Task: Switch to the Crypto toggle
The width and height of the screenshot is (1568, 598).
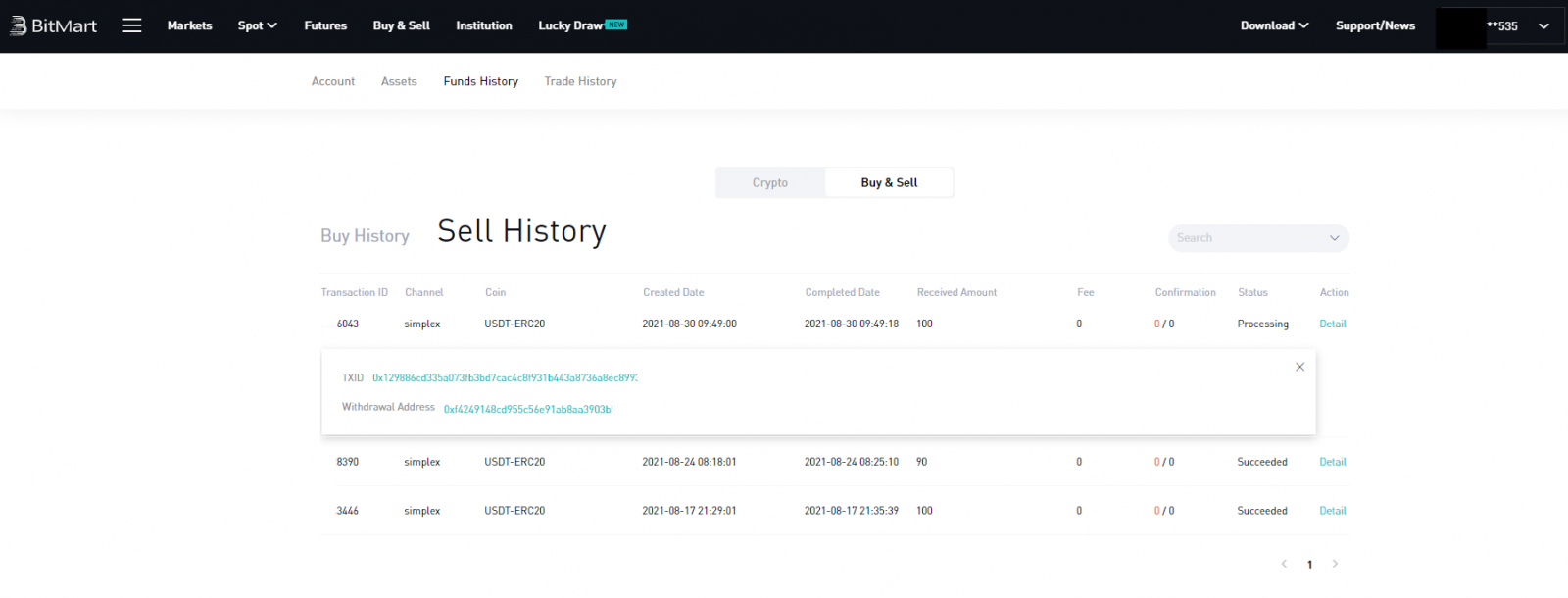Action: (770, 182)
